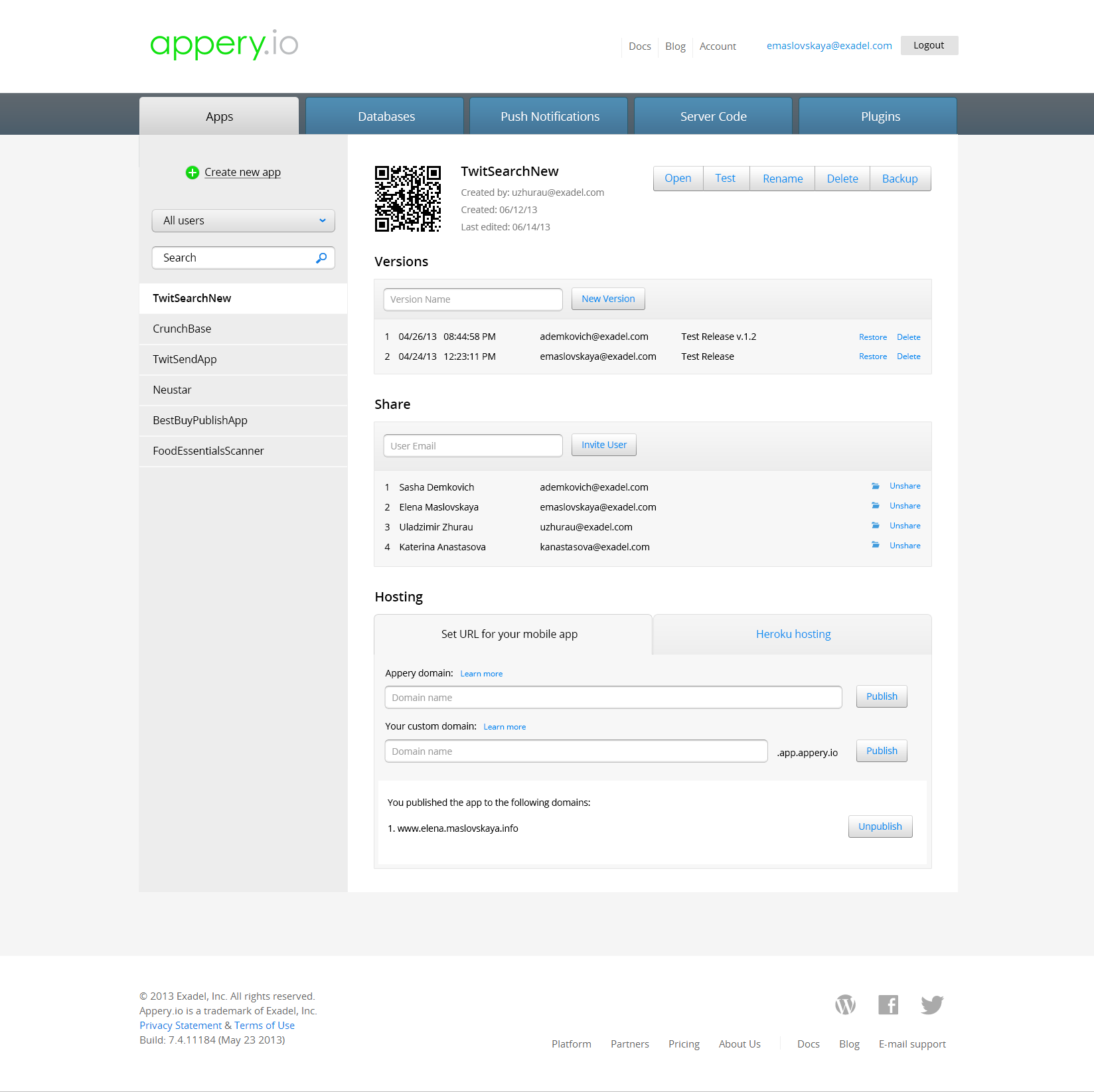The width and height of the screenshot is (1094, 1092).
Task: Delete version 2 dated 04/24/13
Action: point(909,356)
